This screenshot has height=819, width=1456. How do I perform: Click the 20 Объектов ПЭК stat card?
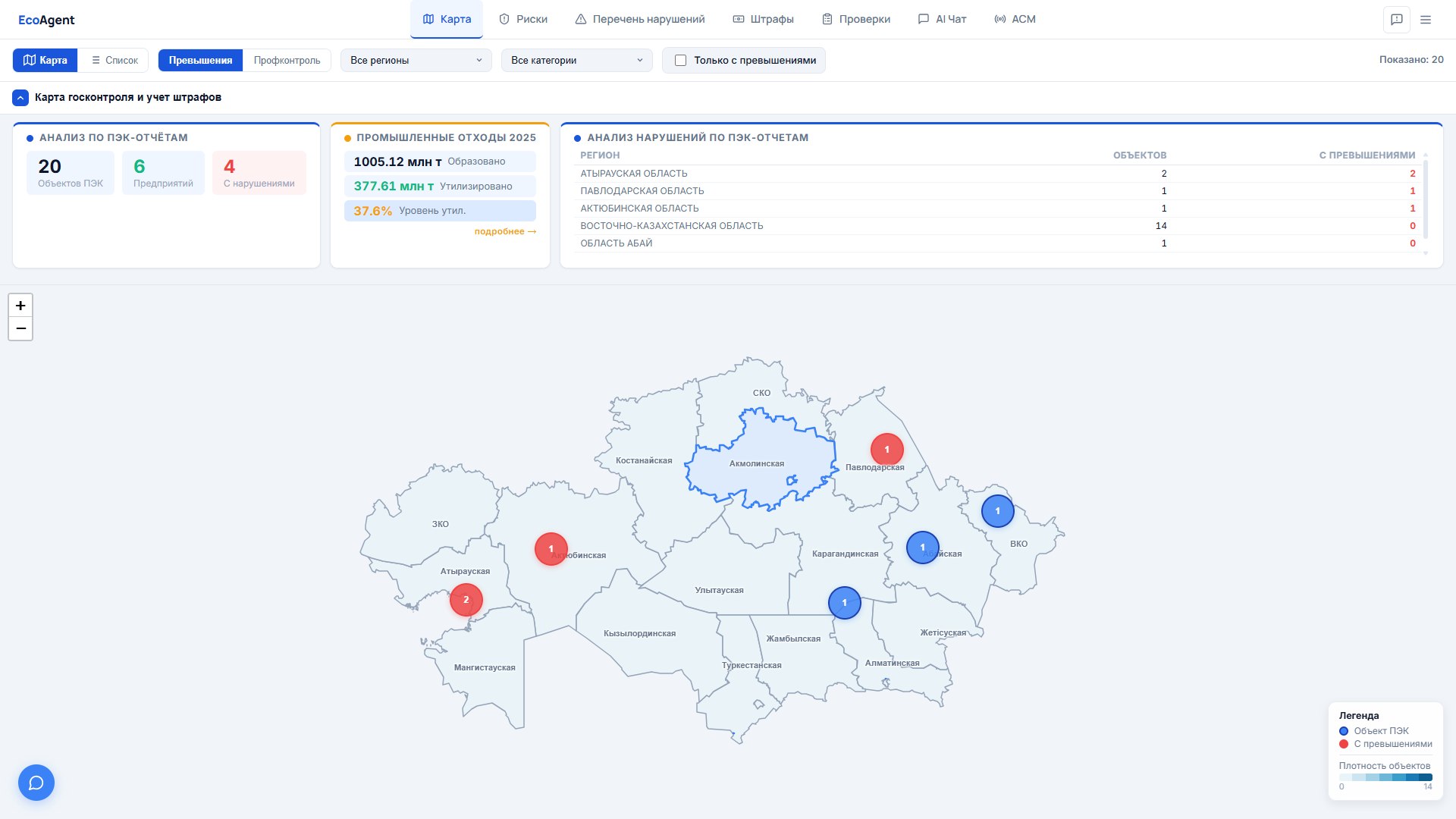click(x=71, y=173)
